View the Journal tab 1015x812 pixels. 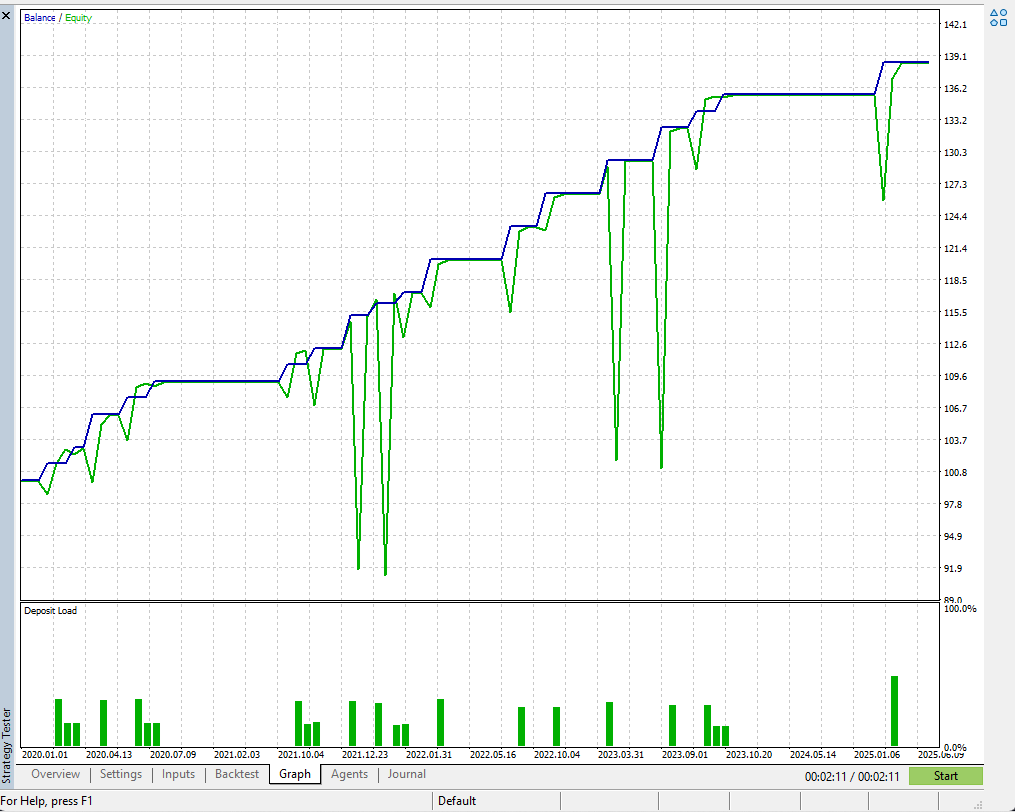(407, 774)
